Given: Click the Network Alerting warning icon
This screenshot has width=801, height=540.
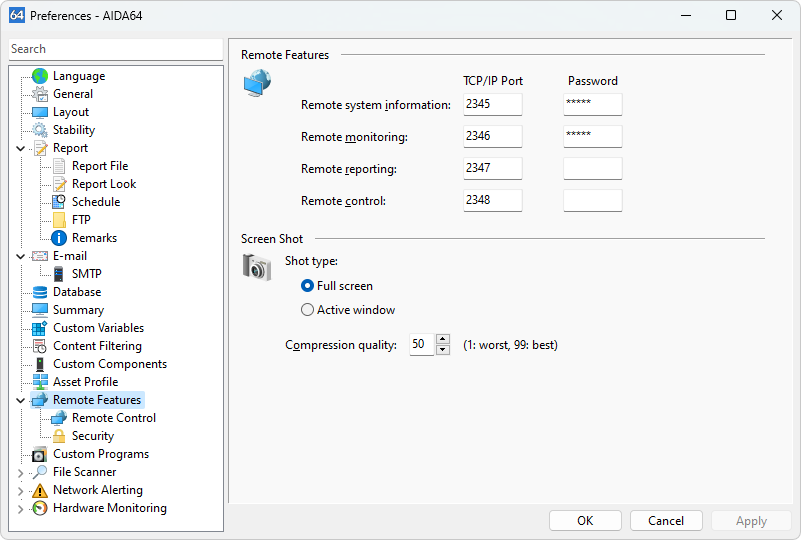Looking at the screenshot, I should [x=40, y=490].
